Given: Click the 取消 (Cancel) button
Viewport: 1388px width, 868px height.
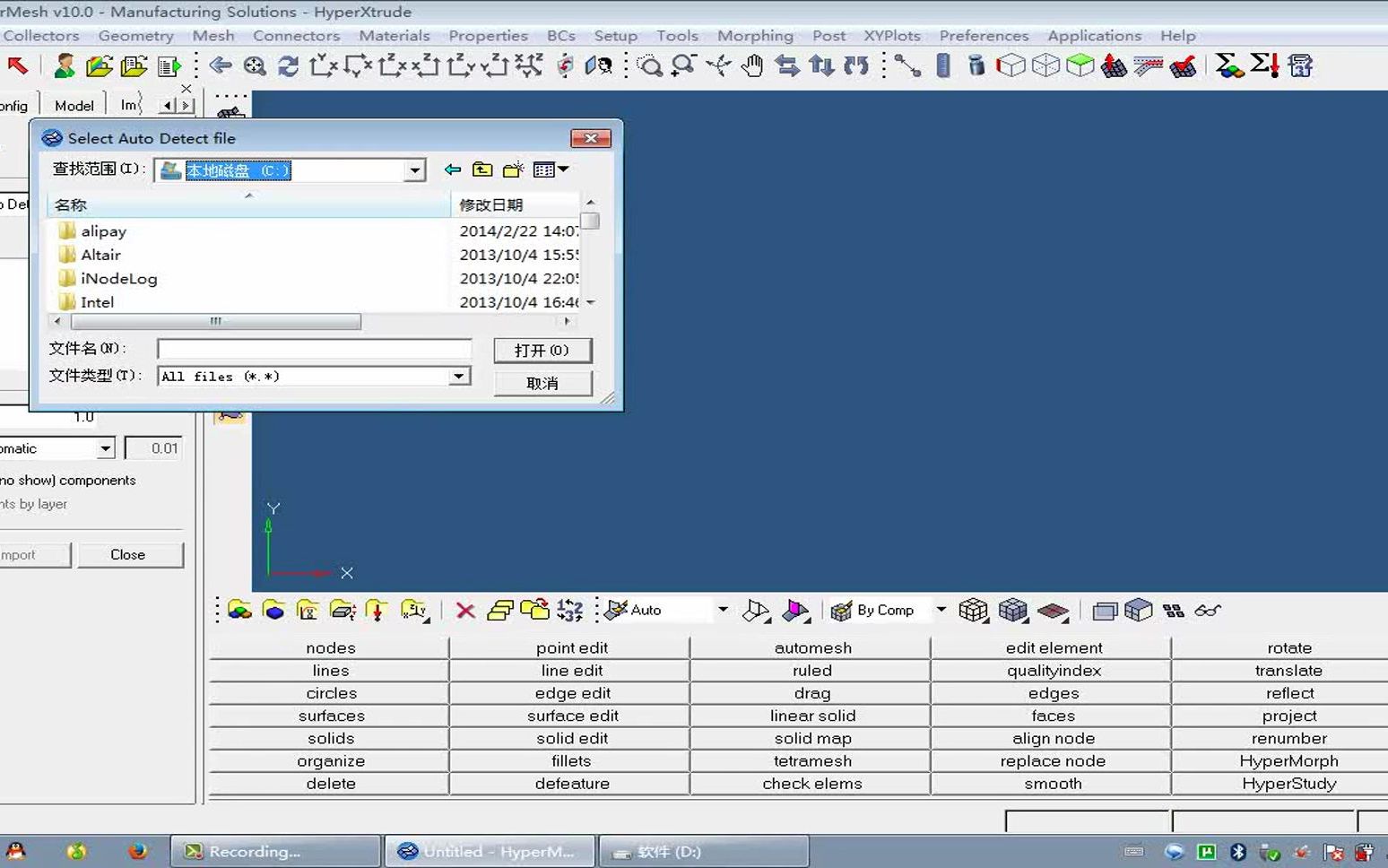Looking at the screenshot, I should point(542,384).
